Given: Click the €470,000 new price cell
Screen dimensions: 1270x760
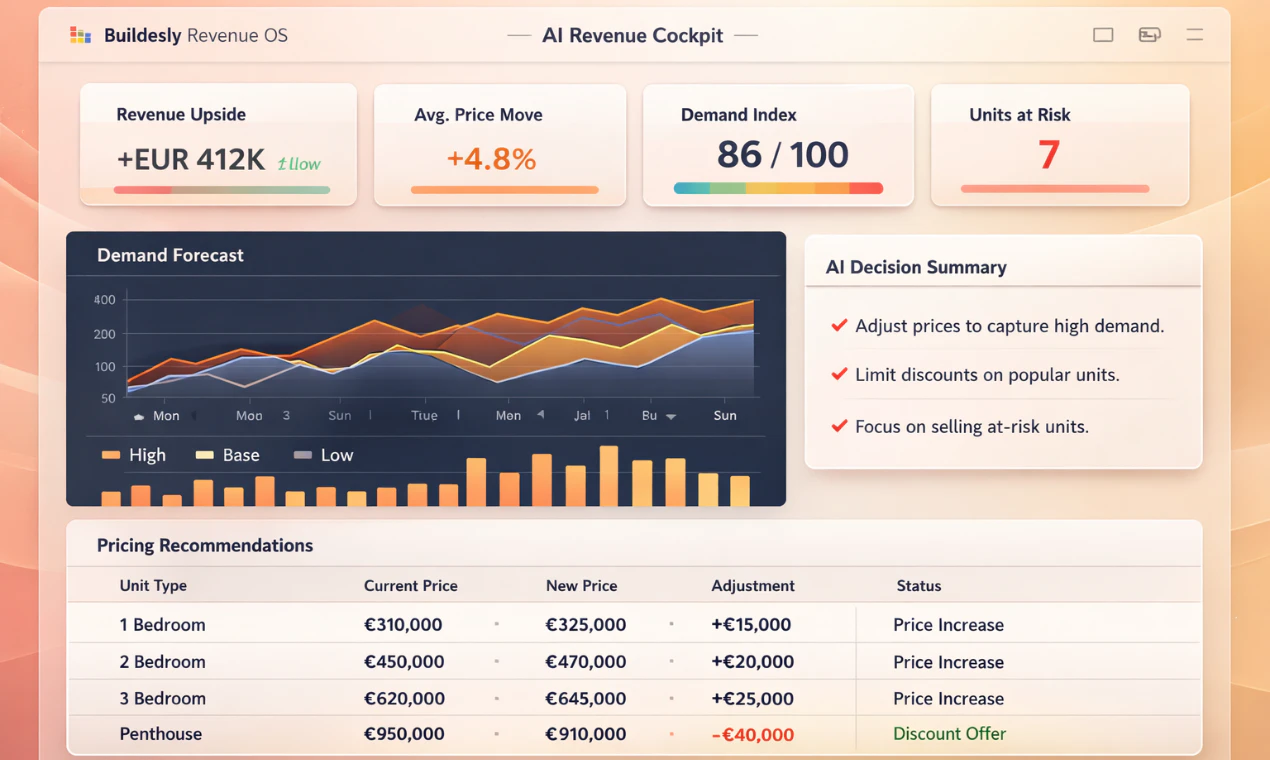Looking at the screenshot, I should [586, 662].
